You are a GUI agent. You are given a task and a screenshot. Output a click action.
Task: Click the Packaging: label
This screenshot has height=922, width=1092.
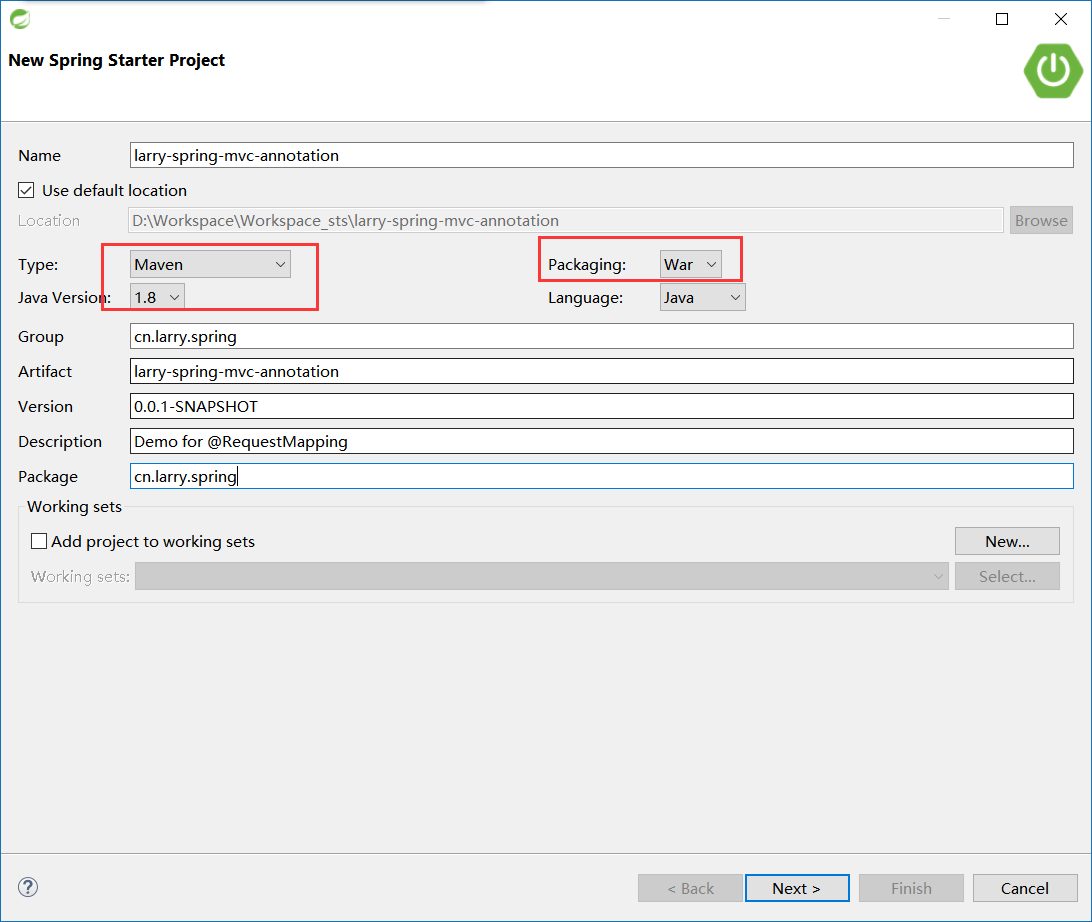tap(587, 265)
